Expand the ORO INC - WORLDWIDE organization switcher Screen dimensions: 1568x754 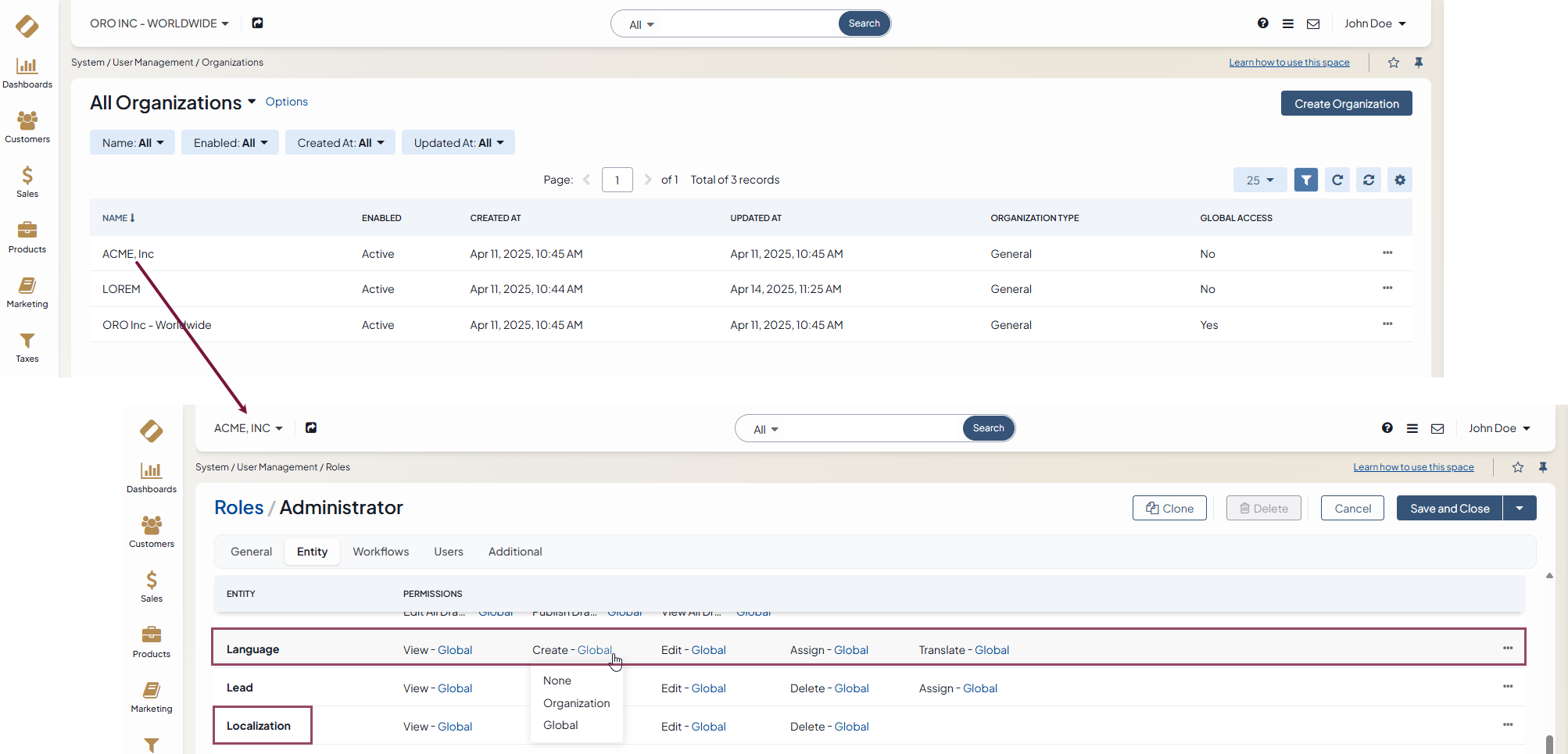click(x=159, y=23)
